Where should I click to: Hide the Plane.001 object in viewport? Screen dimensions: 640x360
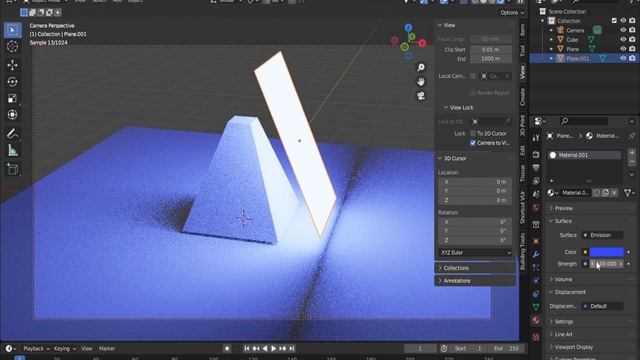pos(623,58)
